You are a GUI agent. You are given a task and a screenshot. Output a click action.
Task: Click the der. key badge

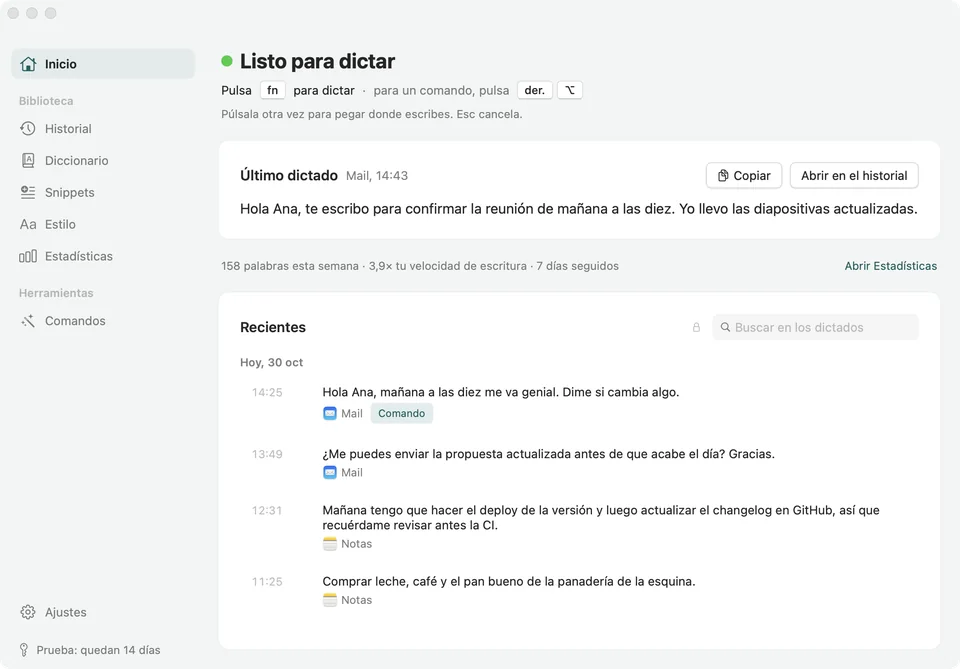(534, 90)
